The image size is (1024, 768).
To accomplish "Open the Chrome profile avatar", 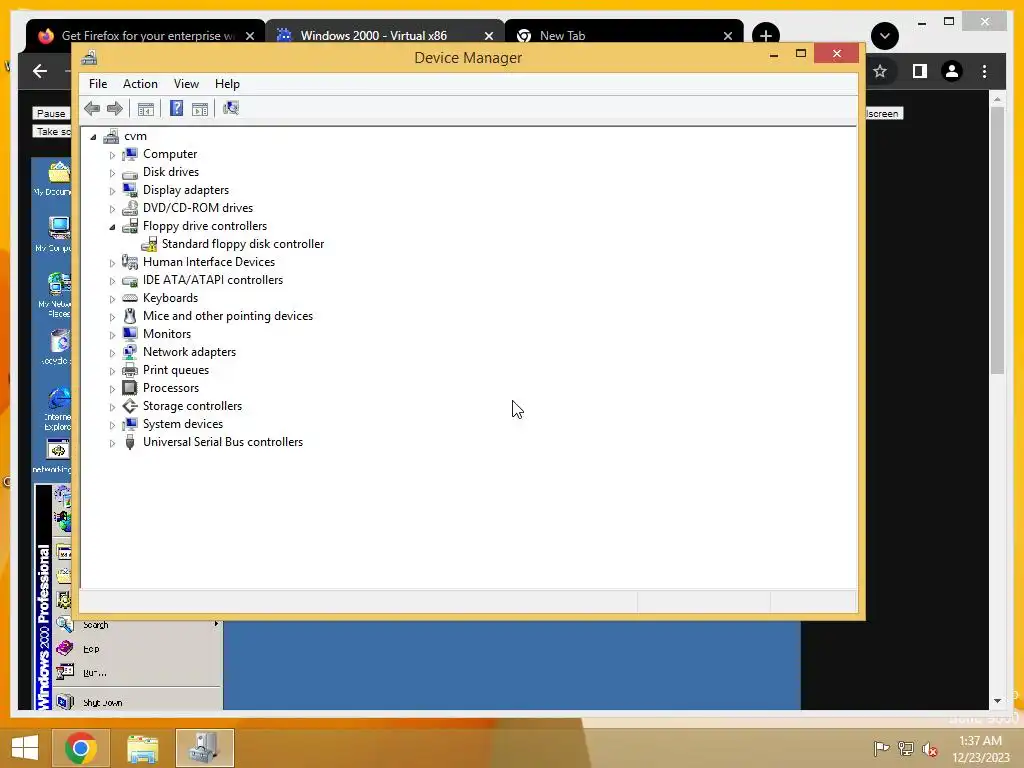I will pos(952,71).
